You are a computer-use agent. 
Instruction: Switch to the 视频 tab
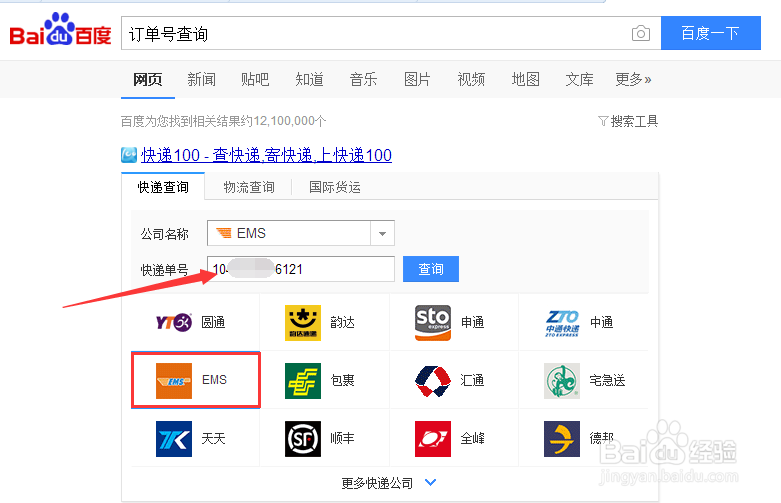coord(471,79)
